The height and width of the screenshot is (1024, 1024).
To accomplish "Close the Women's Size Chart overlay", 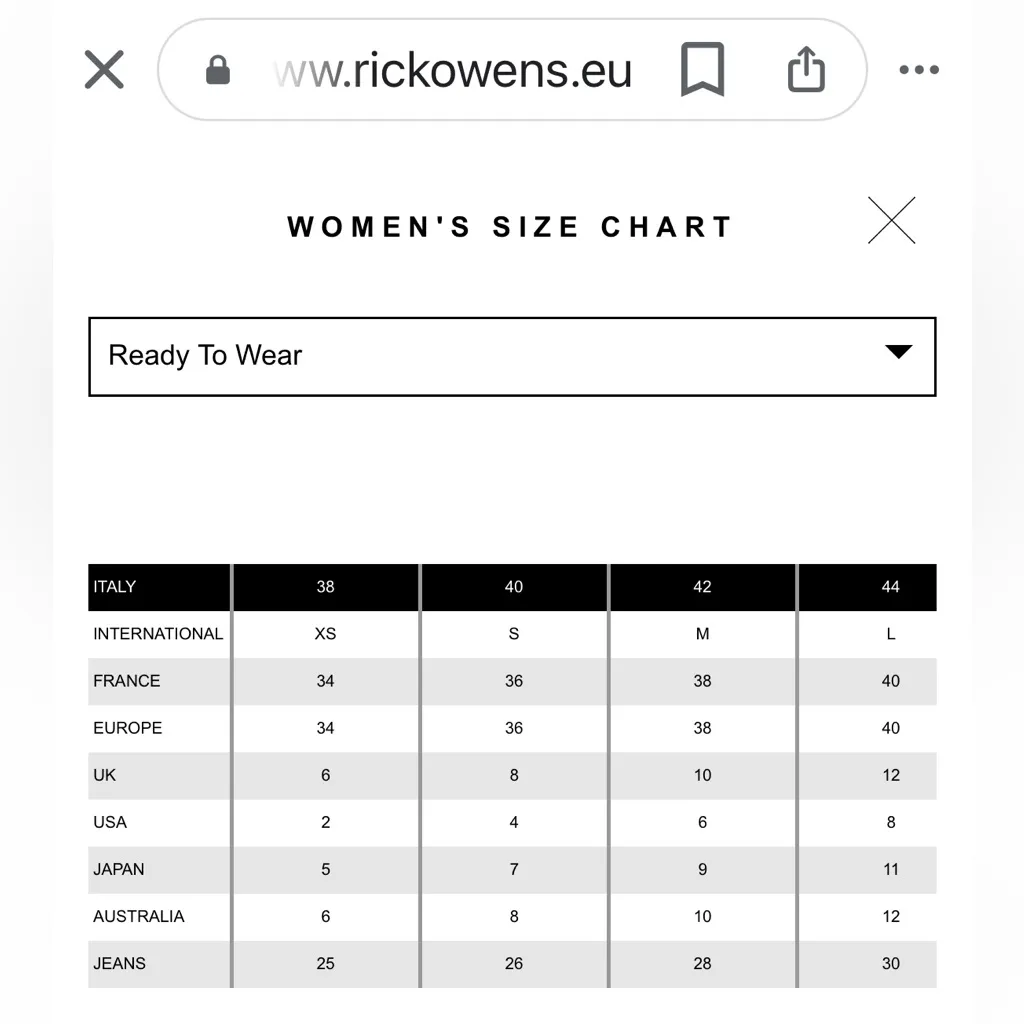I will [x=892, y=220].
